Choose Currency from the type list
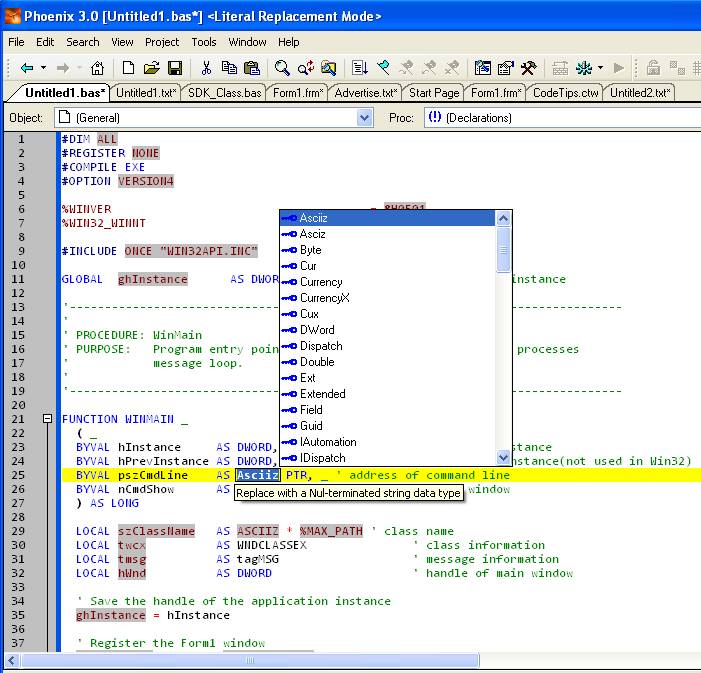Viewport: 701px width, 673px height. pos(387,282)
